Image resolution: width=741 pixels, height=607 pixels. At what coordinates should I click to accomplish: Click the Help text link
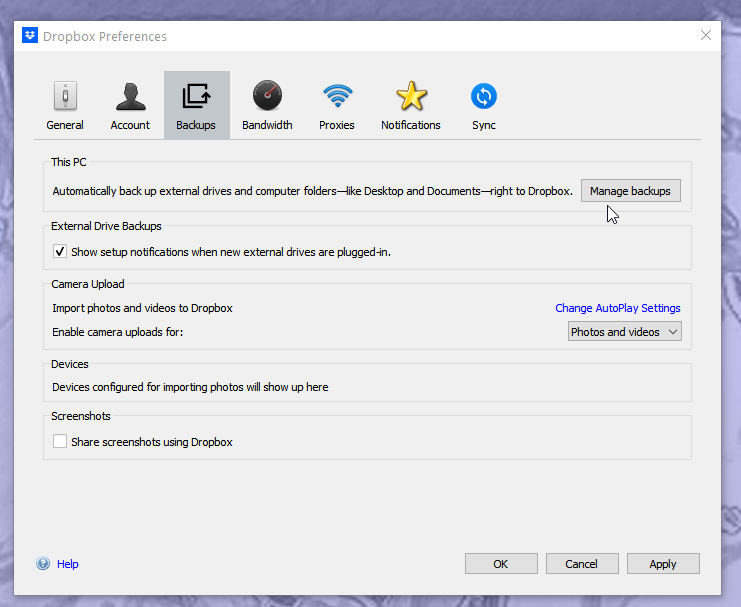pos(67,564)
